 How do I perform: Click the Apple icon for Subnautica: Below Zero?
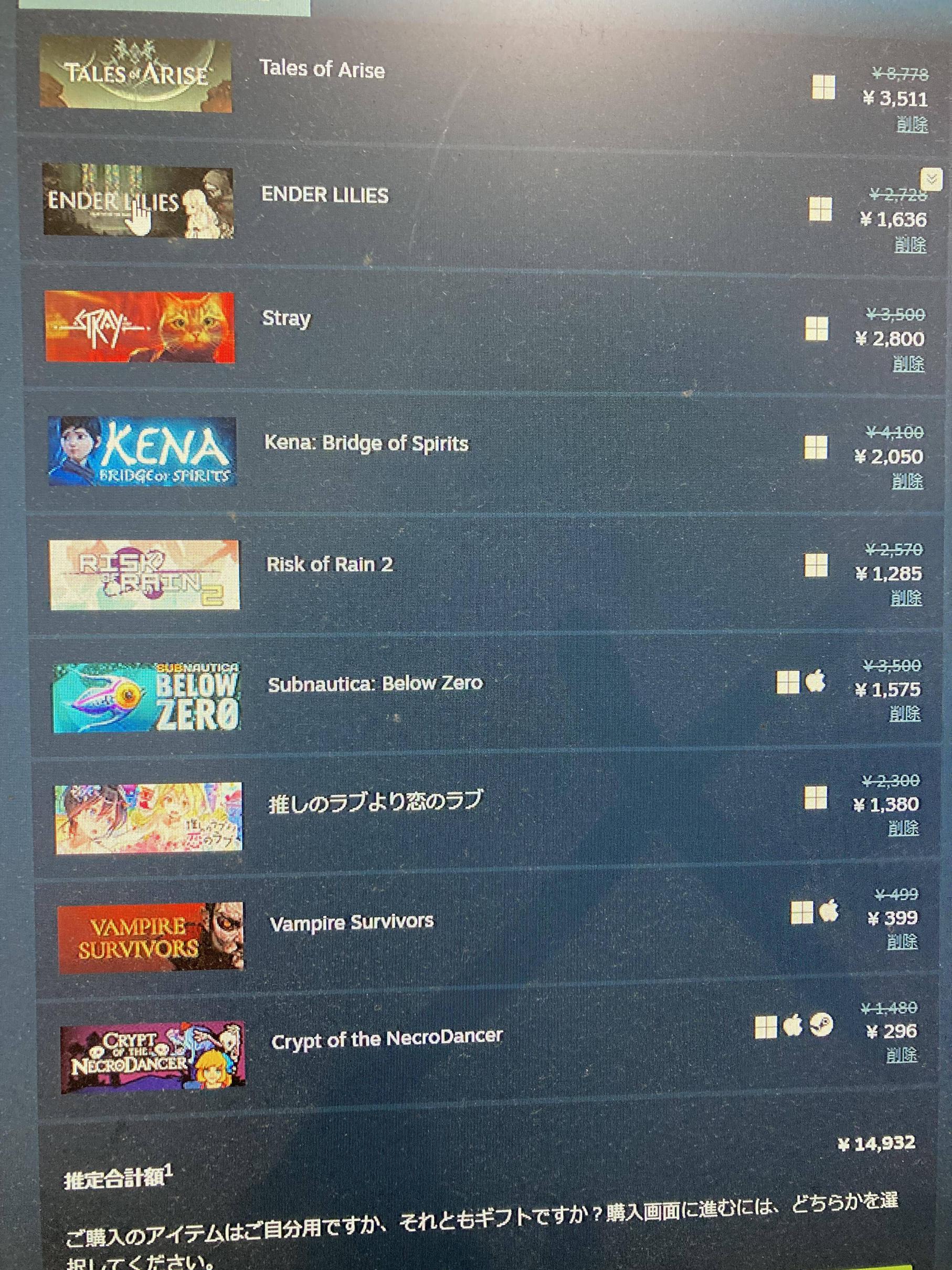(815, 681)
